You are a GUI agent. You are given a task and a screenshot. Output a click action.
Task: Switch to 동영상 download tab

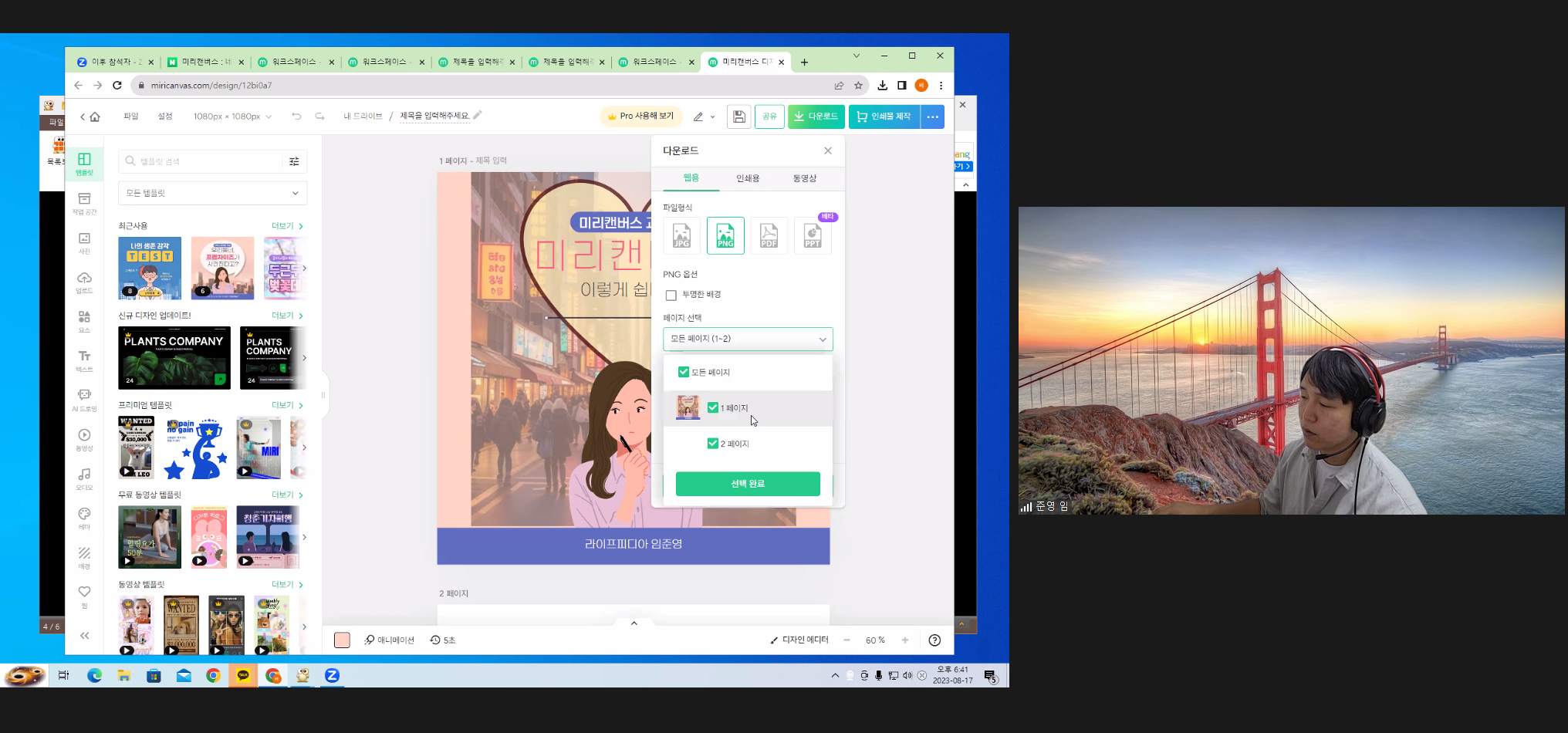(x=804, y=178)
